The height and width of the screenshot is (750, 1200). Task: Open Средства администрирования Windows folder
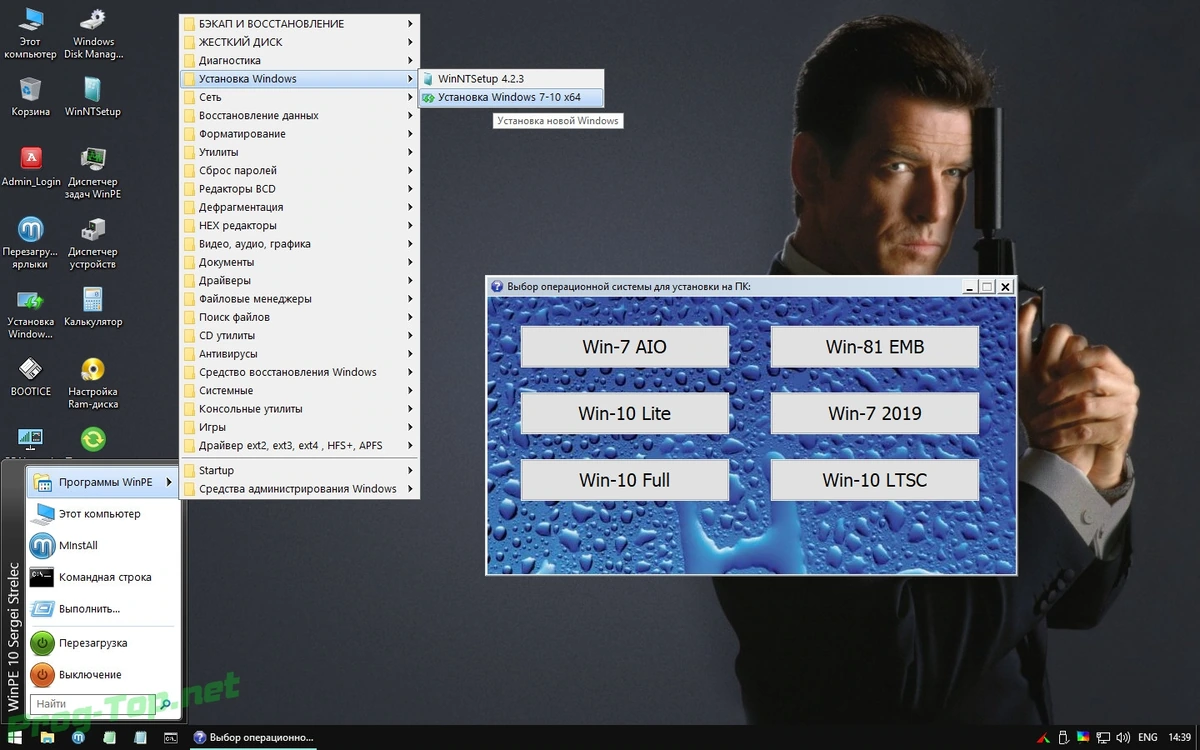(300, 489)
